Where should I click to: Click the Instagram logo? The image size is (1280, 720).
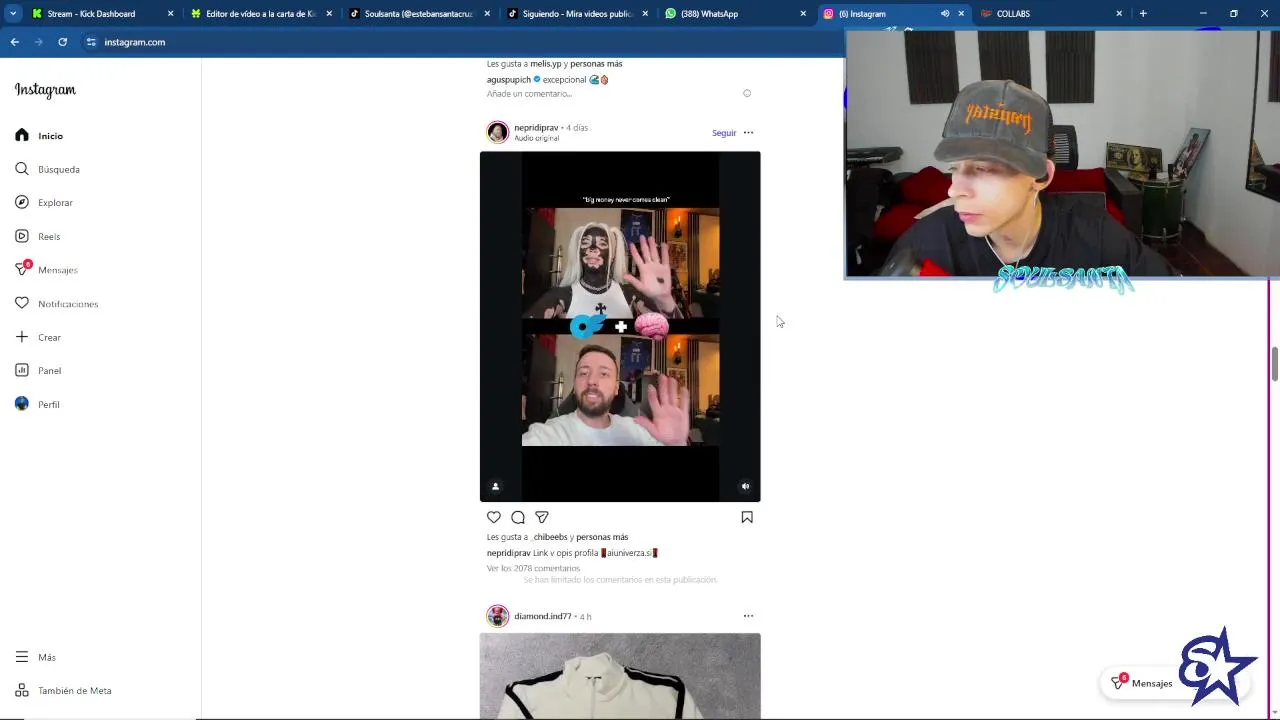click(x=45, y=90)
